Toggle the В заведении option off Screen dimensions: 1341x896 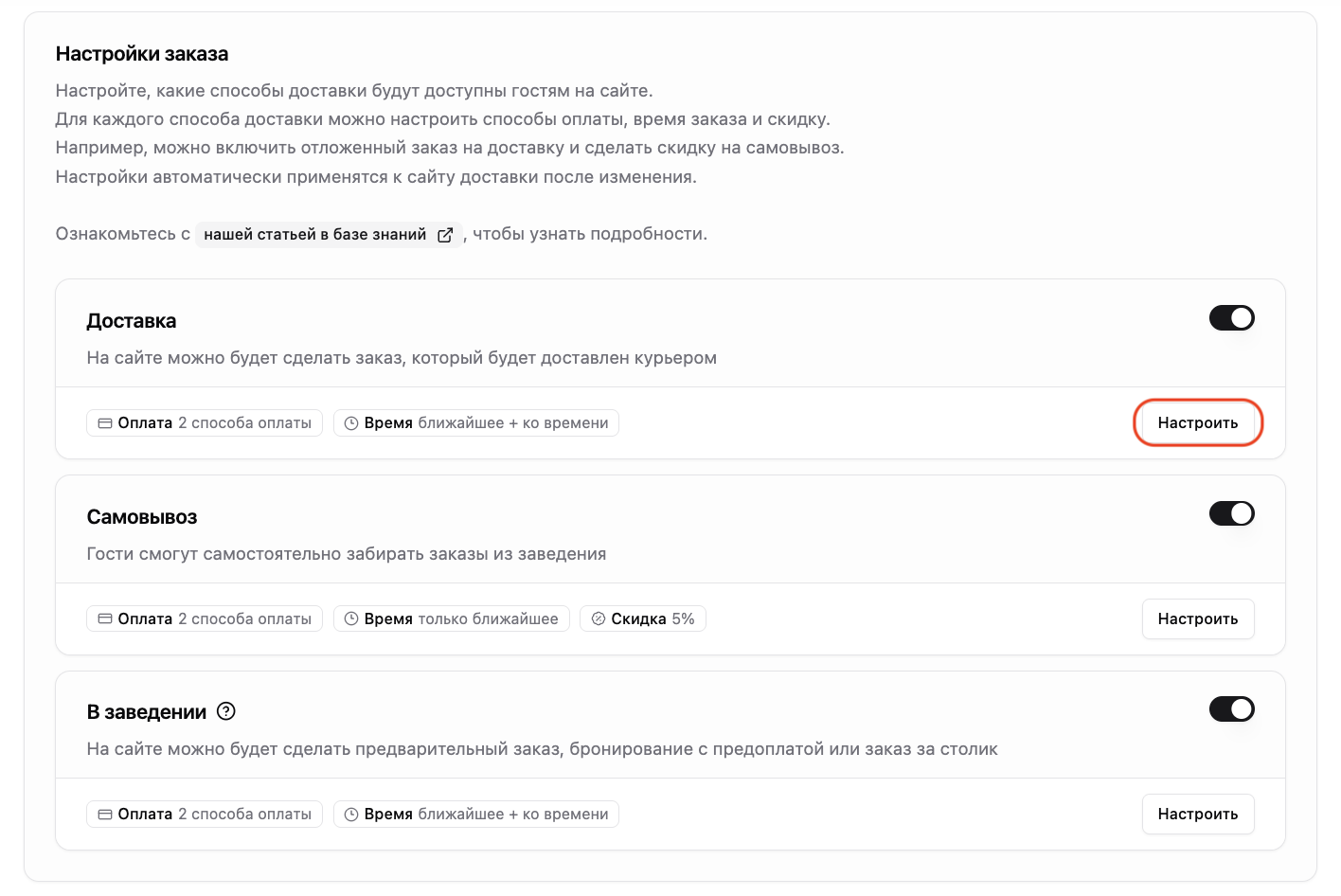click(1232, 709)
